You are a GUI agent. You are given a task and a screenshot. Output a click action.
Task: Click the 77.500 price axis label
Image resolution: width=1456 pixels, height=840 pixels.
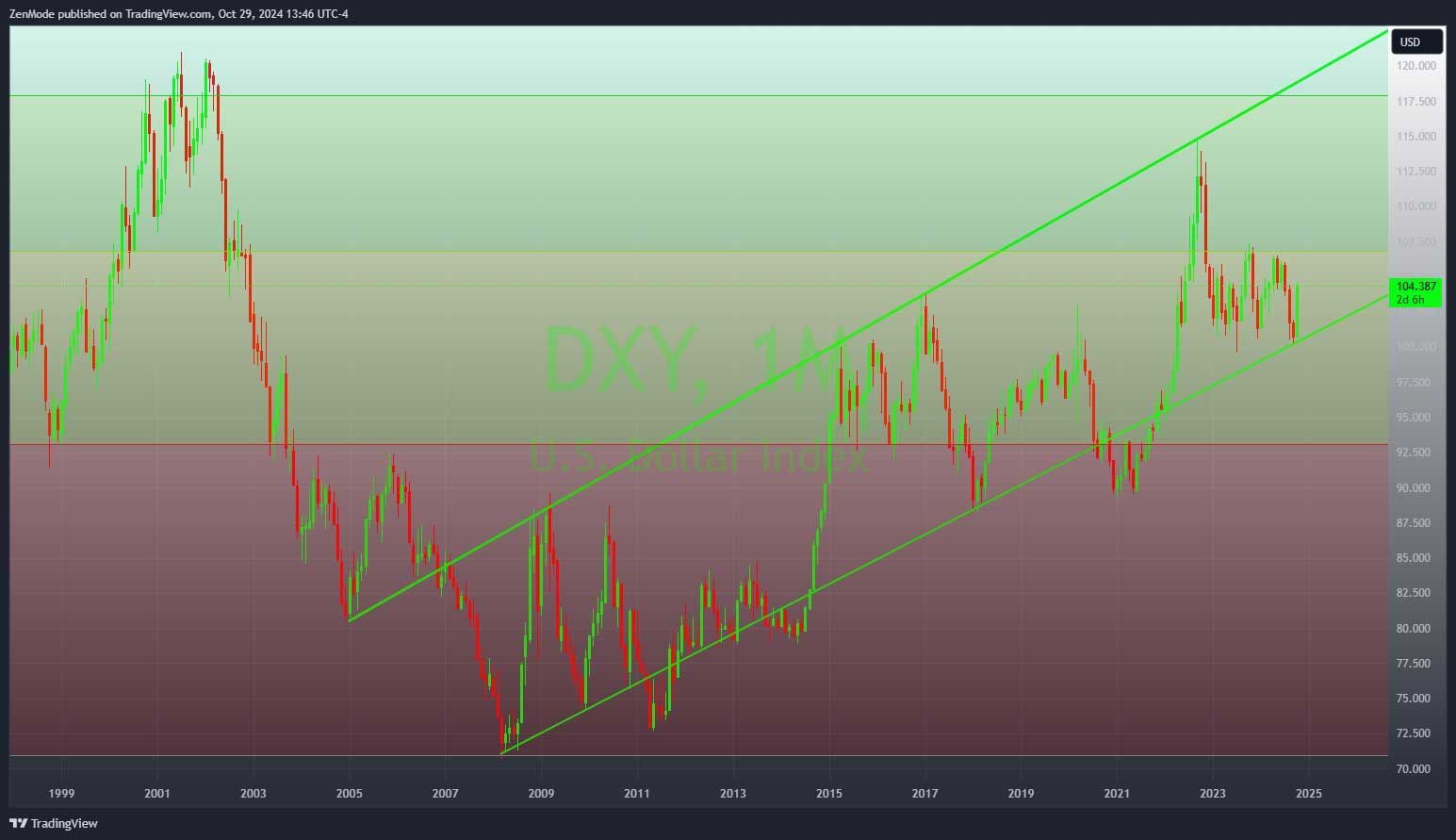(1414, 664)
